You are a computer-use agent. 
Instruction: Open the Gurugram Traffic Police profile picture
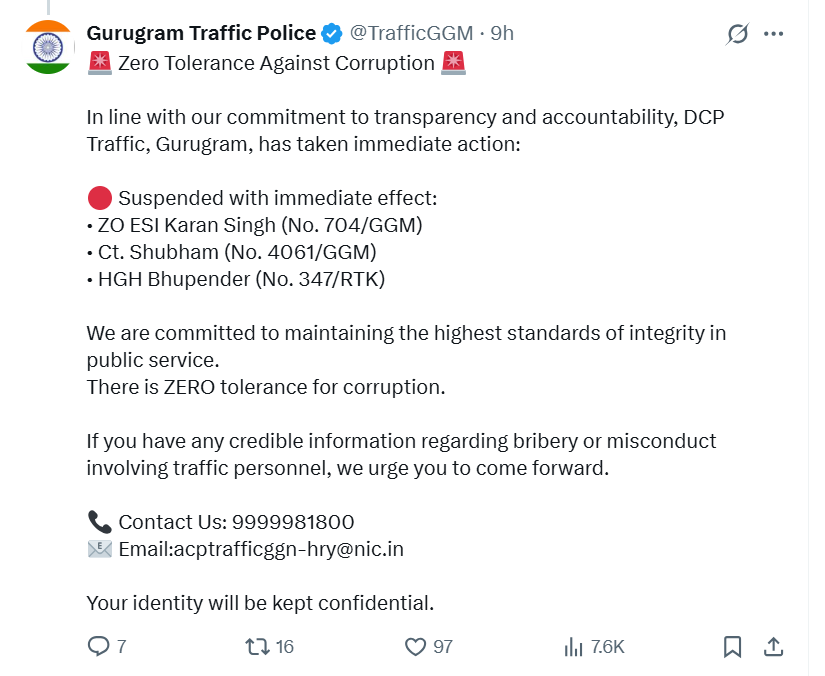(x=48, y=46)
